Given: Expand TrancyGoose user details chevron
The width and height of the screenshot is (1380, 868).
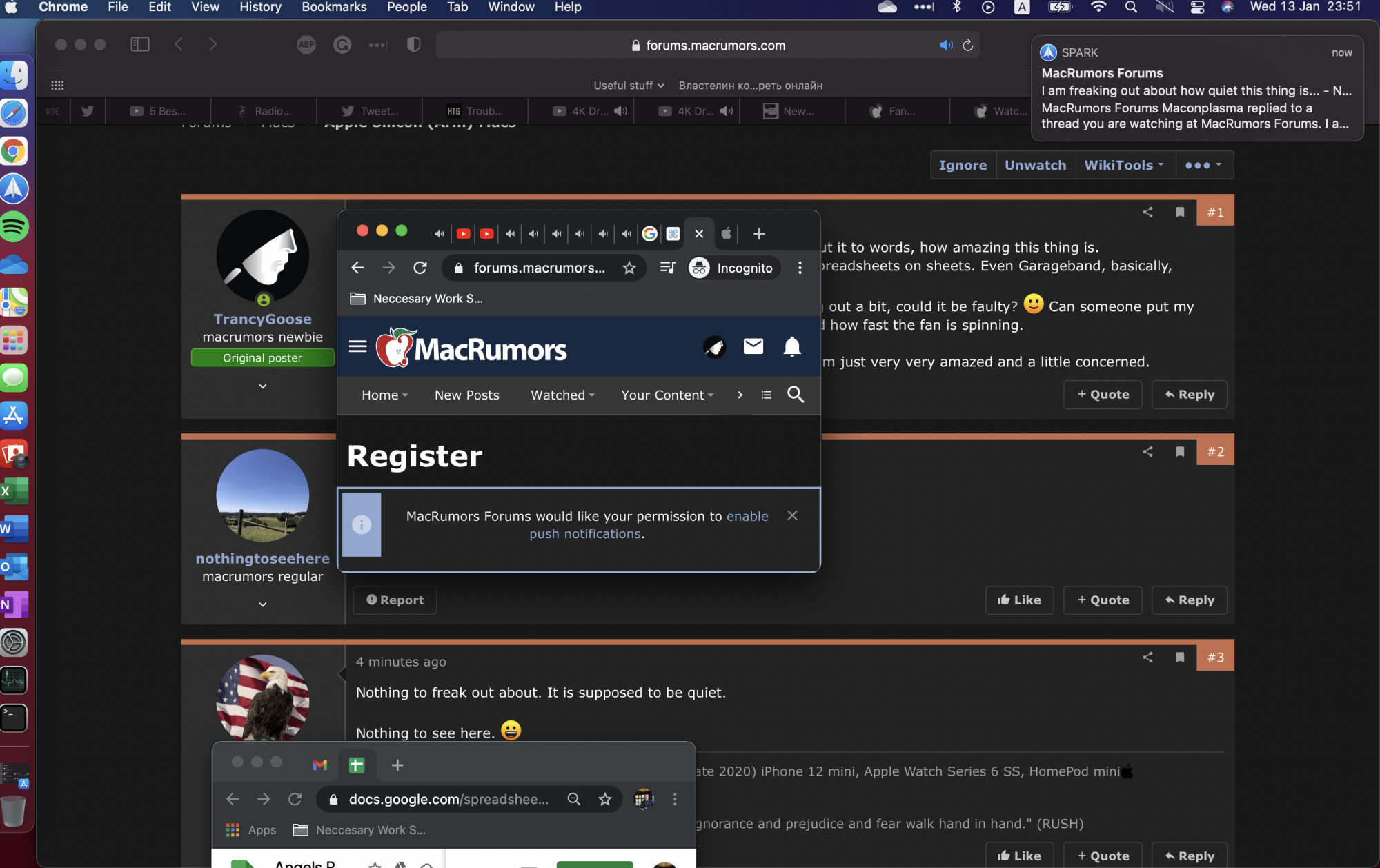Looking at the screenshot, I should [263, 386].
